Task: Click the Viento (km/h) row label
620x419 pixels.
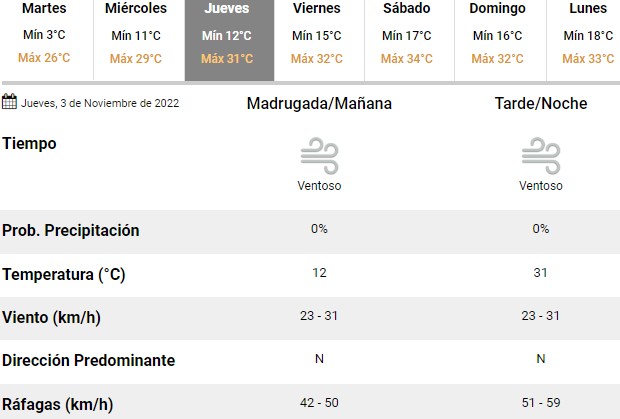Action: 51,317
